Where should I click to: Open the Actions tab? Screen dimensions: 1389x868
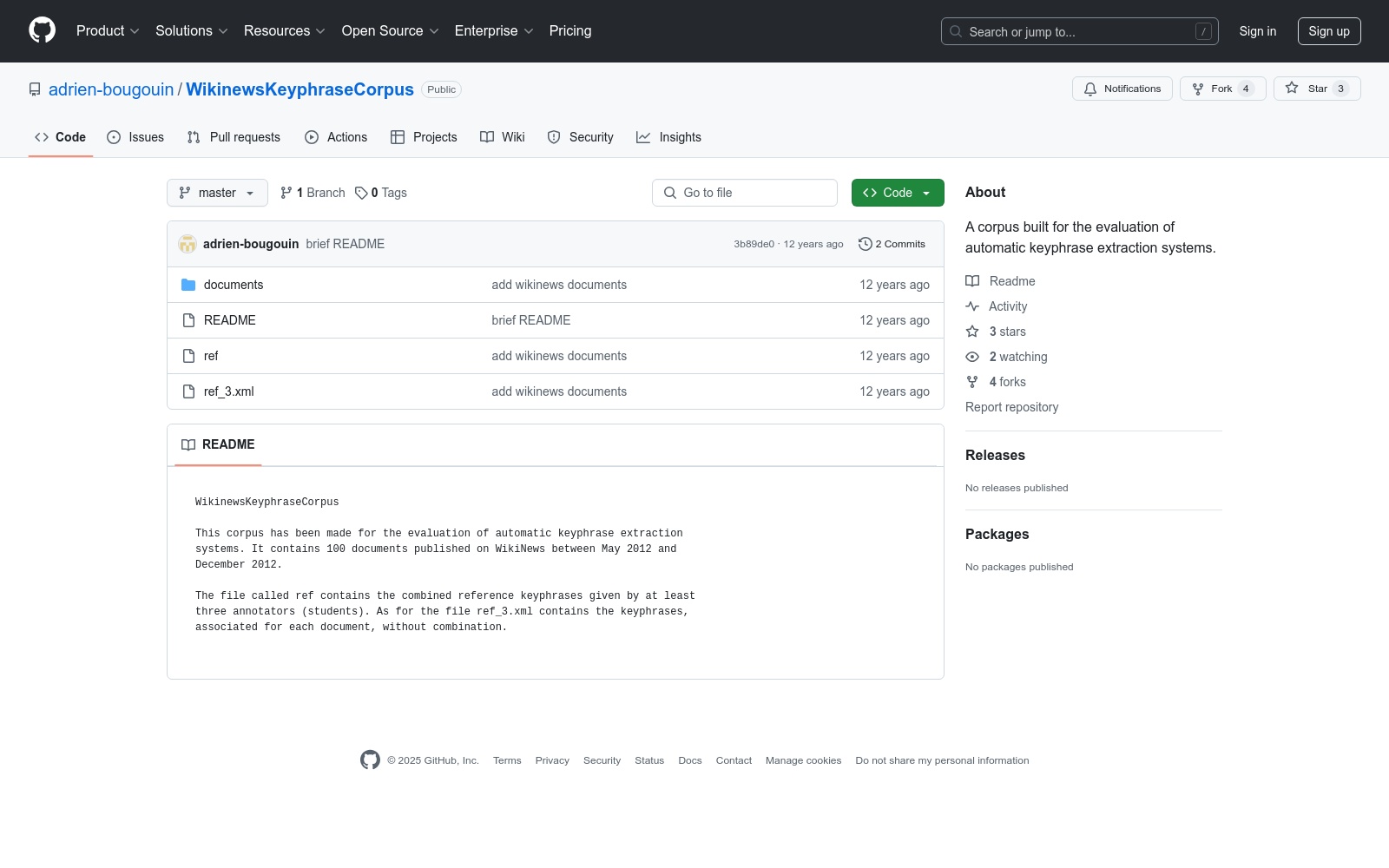coord(336,137)
